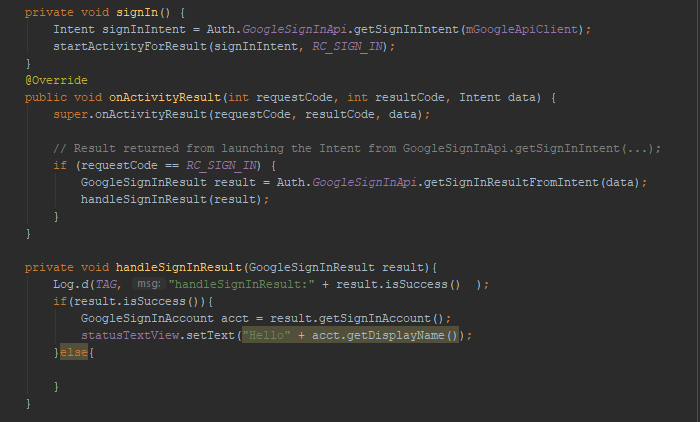This screenshot has width=700, height=422.
Task: Click the msg: parameter hint
Action: coord(149,284)
